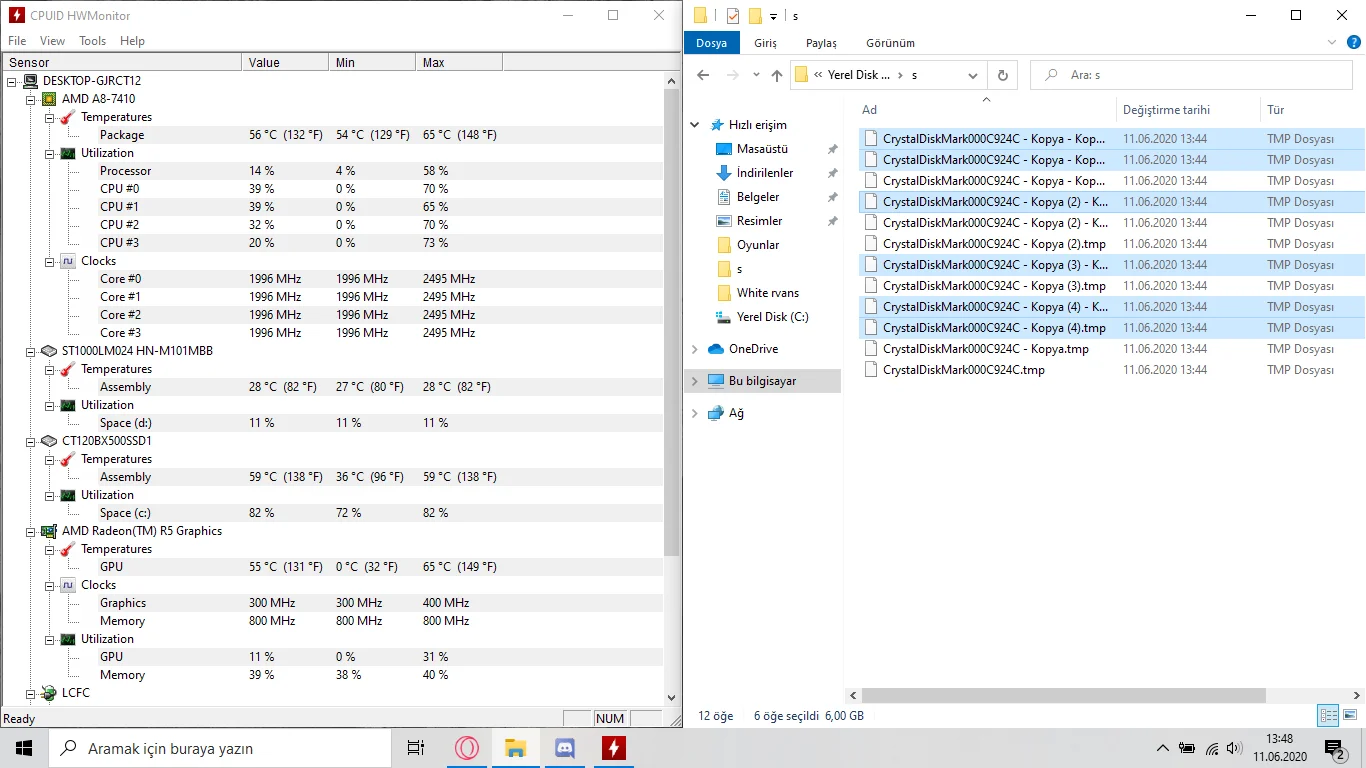Collapse the AMD A8-7410 node
Viewport: 1366px width, 768px height.
pos(31,99)
